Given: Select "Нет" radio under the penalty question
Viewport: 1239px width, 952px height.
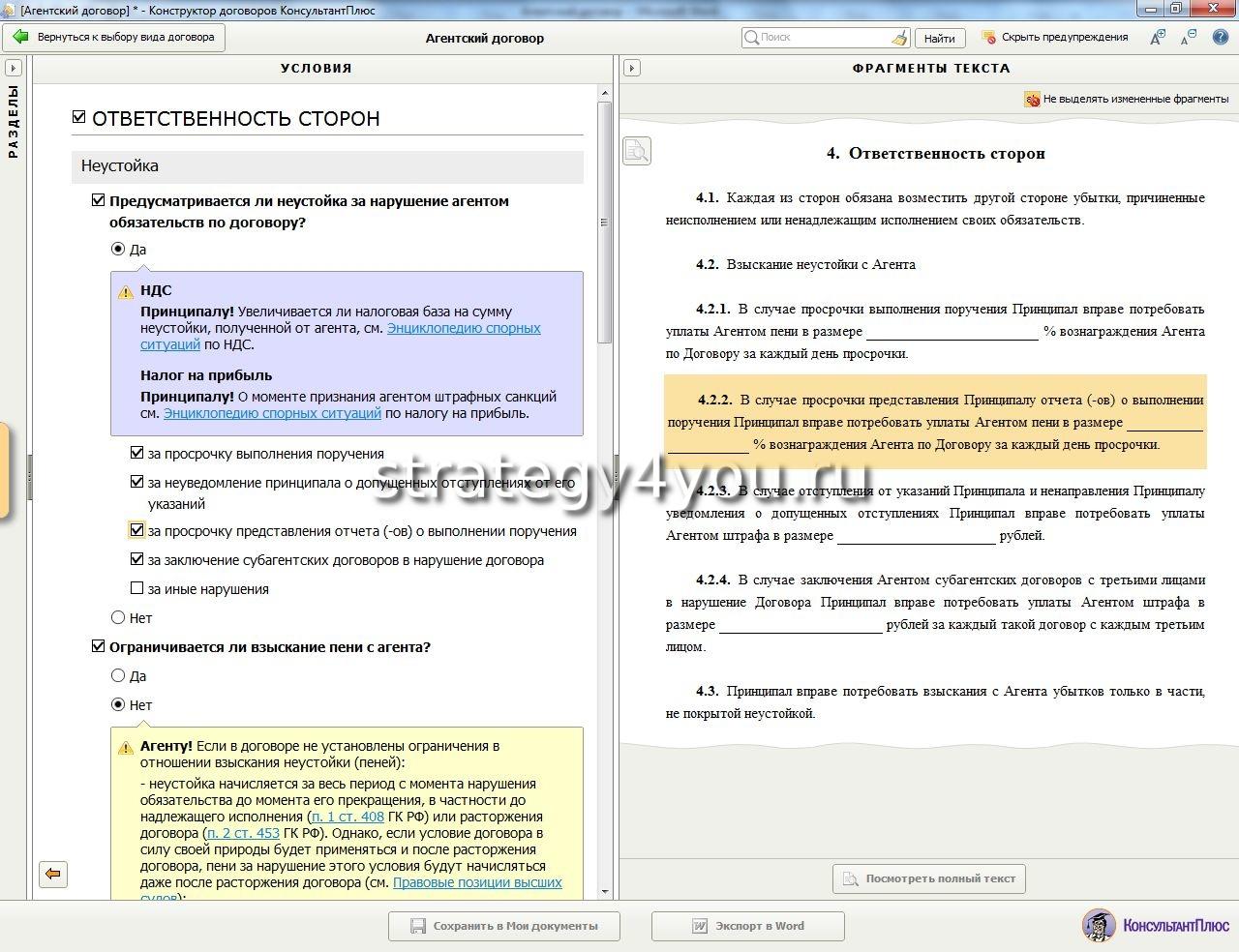Looking at the screenshot, I should coord(118,617).
